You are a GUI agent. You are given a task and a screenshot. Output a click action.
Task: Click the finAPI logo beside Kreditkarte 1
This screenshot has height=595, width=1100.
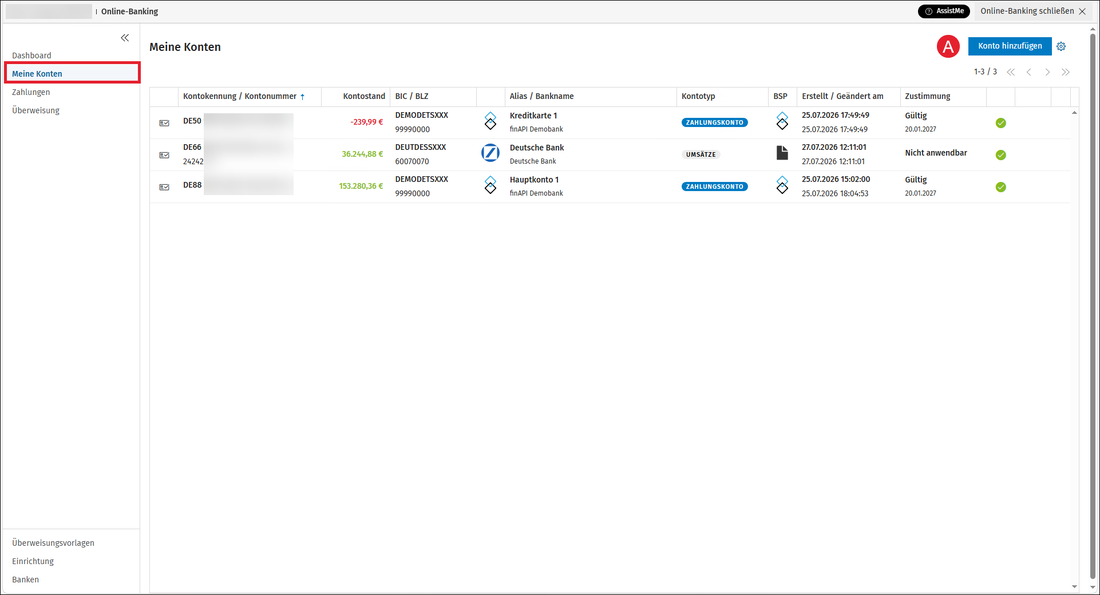pyautogui.click(x=490, y=121)
